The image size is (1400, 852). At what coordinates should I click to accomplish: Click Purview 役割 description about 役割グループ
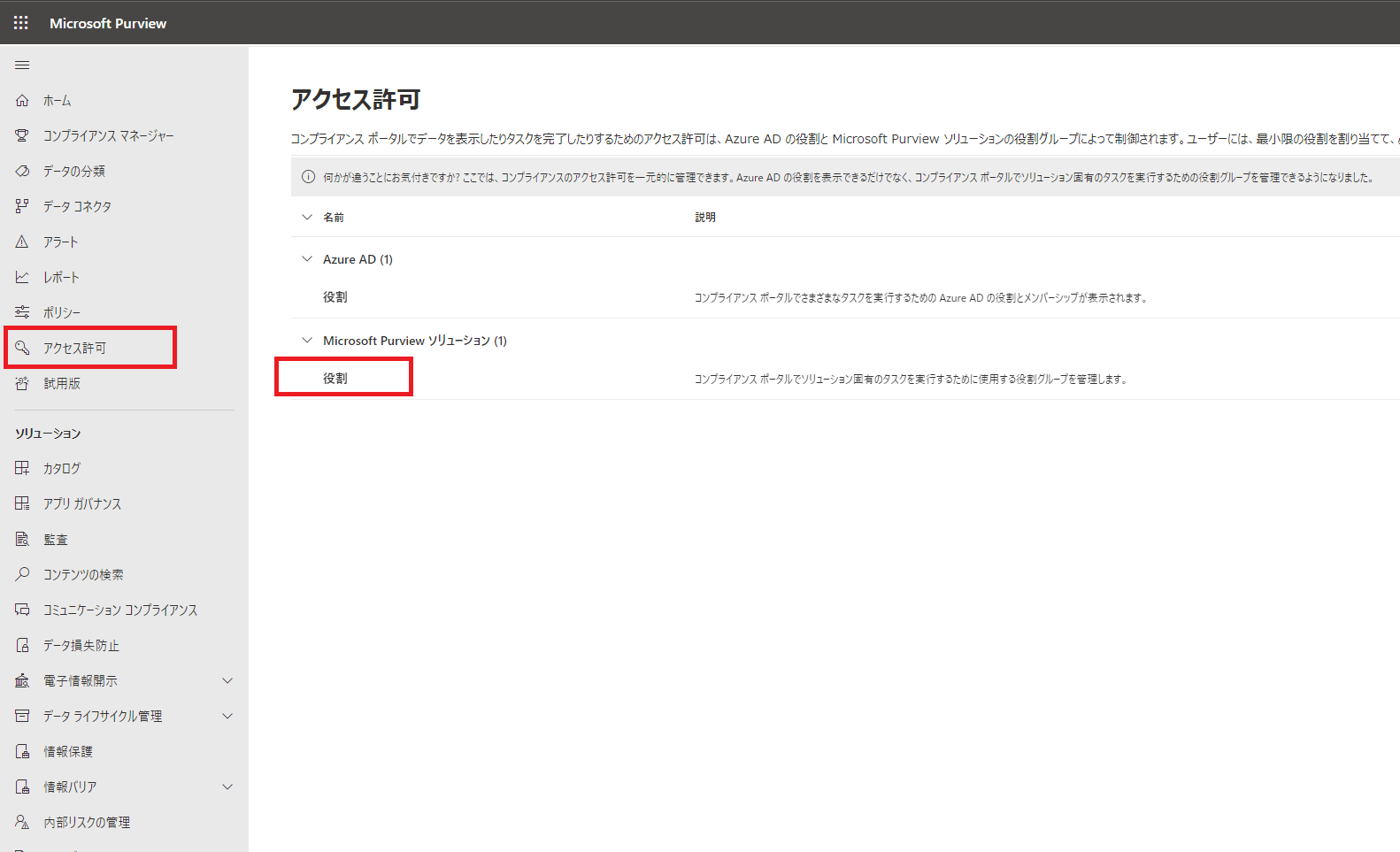[x=912, y=380]
